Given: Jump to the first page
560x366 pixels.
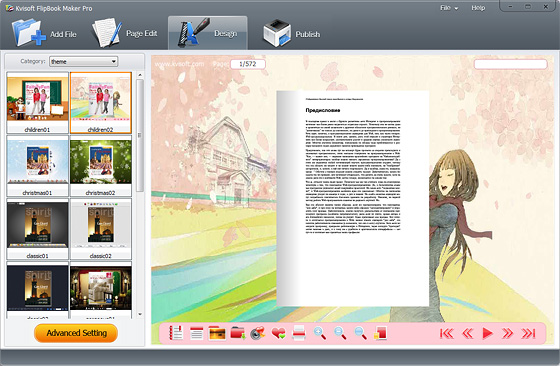Looking at the screenshot, I should 447,333.
